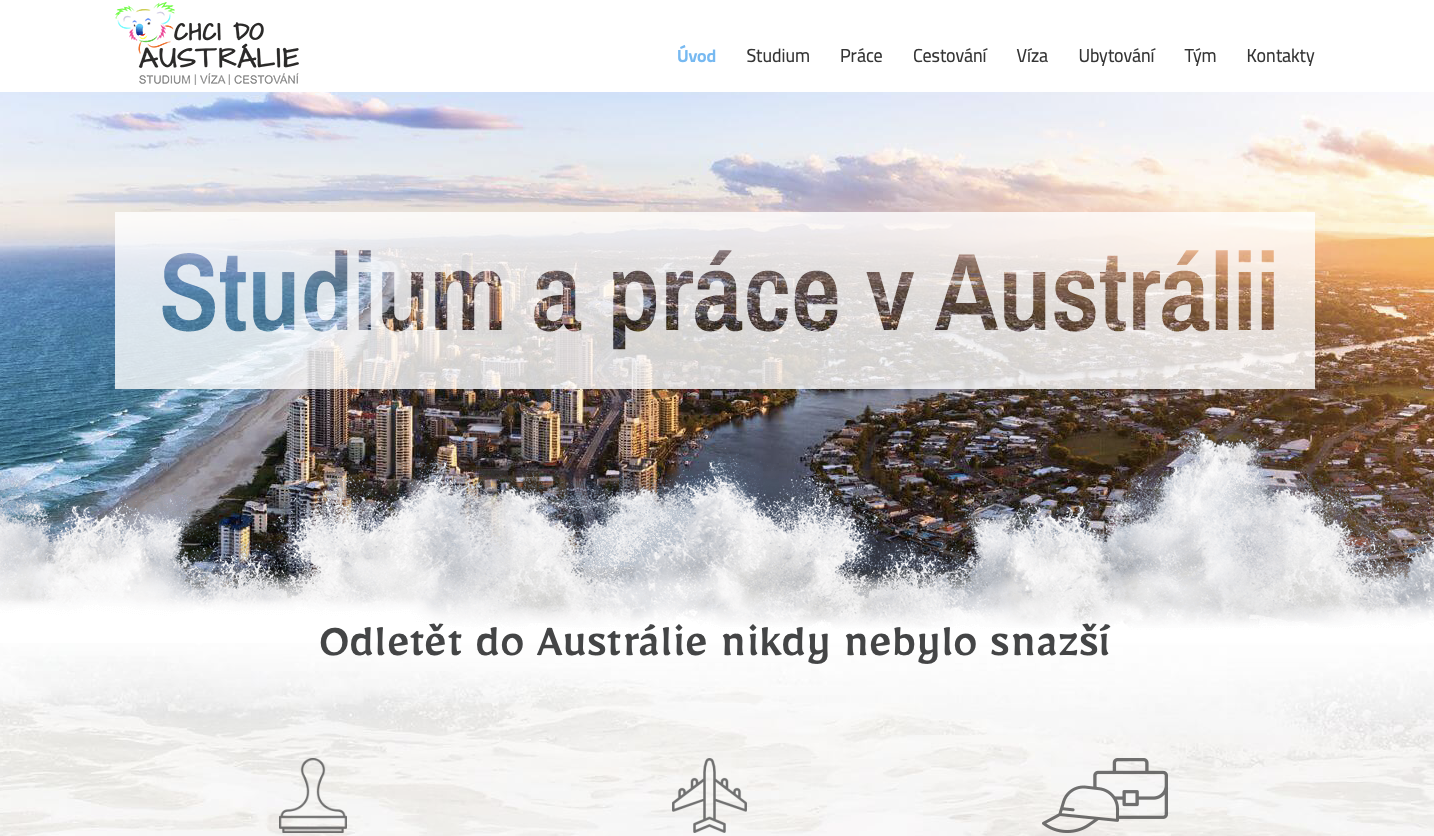Go to Kontakty in the navigation
The width and height of the screenshot is (1434, 836).
pyautogui.click(x=1280, y=56)
